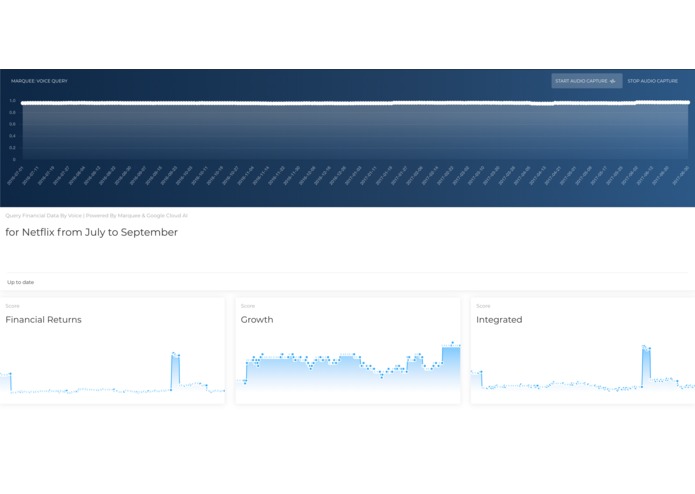Select the transcribed query 'for Netflix from July to September'

pos(91,232)
